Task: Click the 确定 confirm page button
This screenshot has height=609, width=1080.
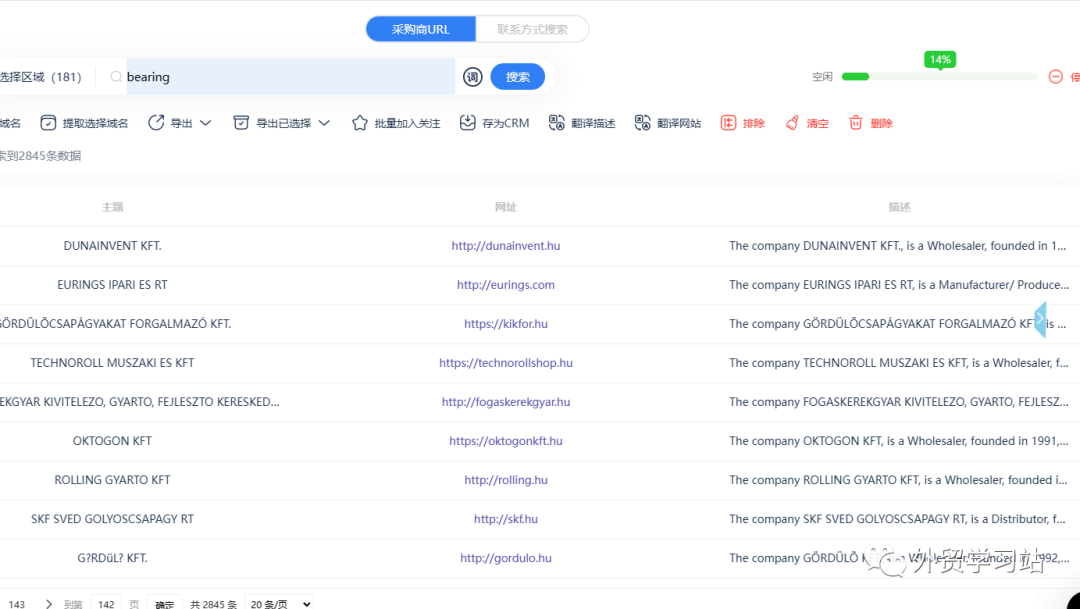Action: click(x=165, y=603)
